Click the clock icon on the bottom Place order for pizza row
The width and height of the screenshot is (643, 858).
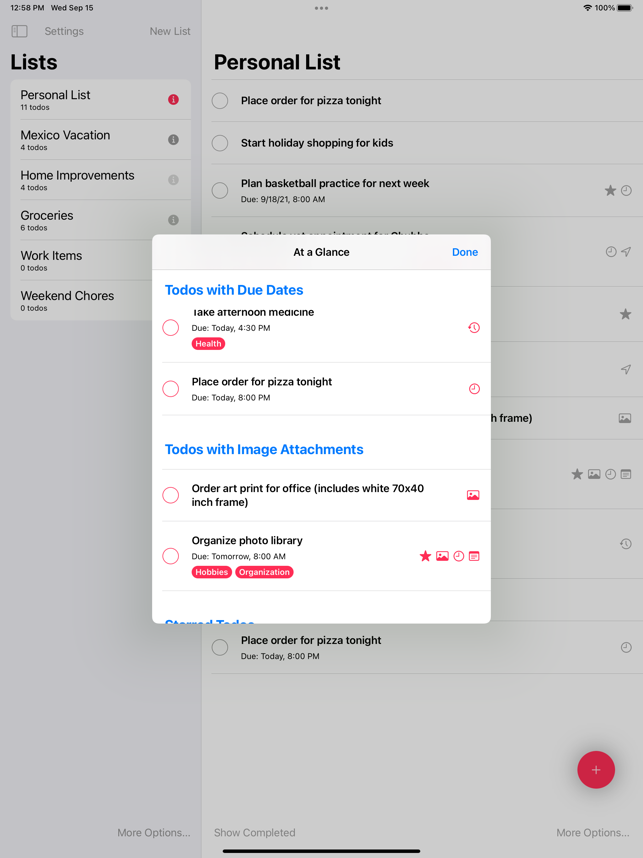coord(627,648)
